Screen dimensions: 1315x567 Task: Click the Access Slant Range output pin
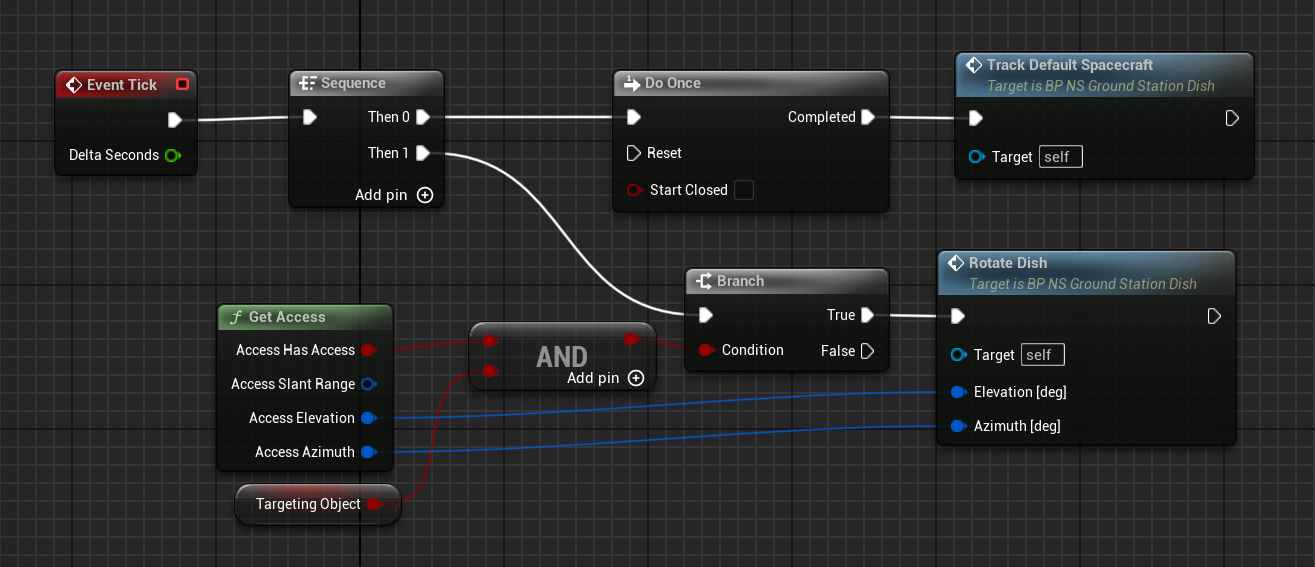pyautogui.click(x=367, y=384)
